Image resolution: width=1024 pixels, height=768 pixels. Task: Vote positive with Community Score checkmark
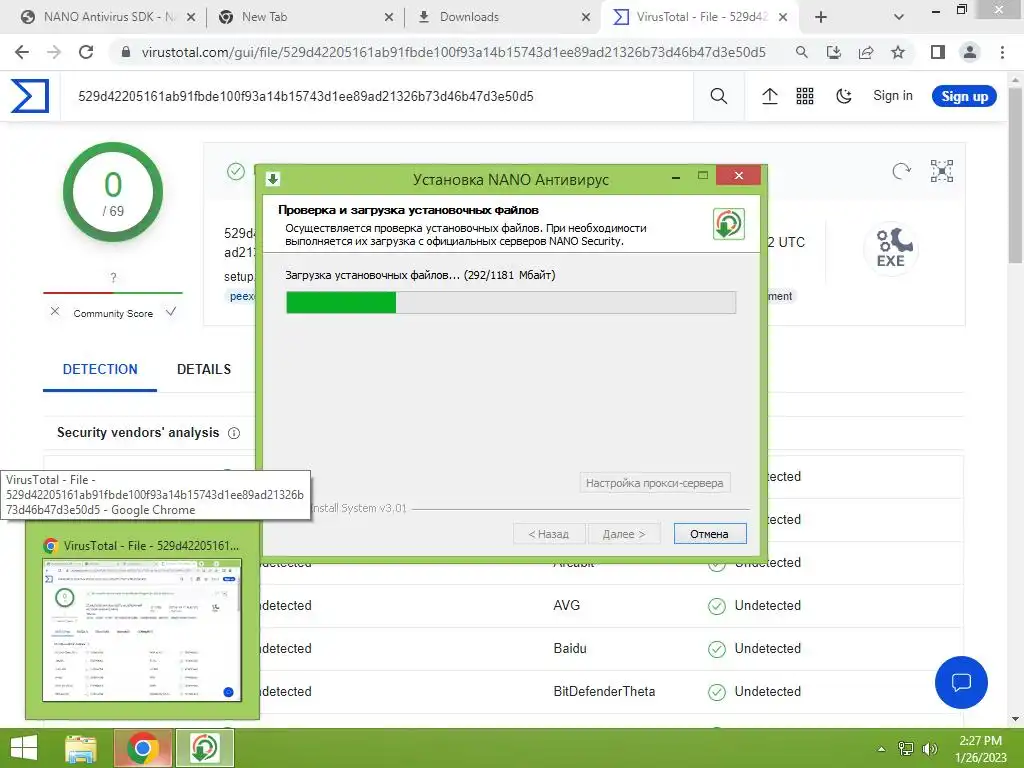click(x=170, y=312)
